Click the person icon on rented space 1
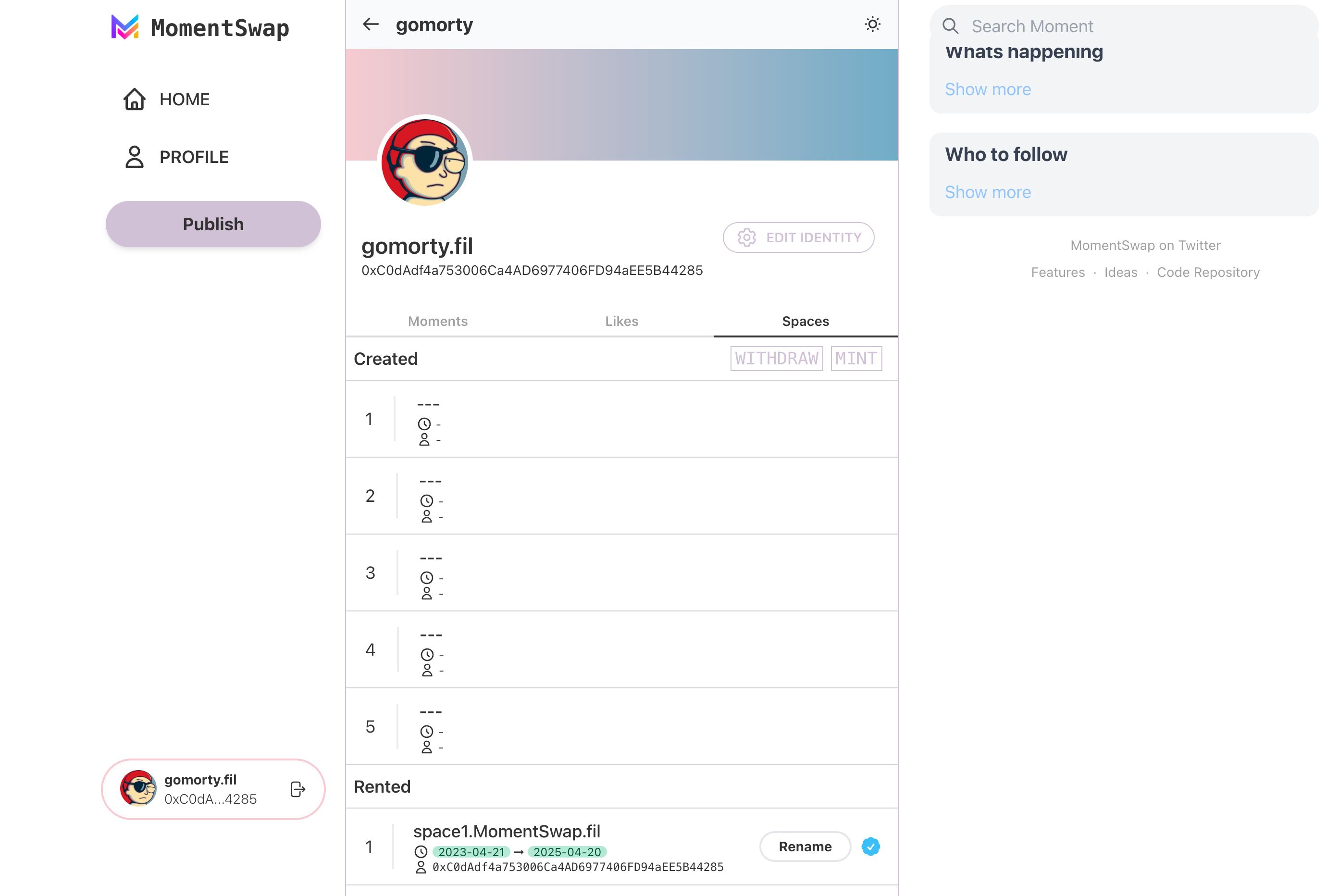Image resolution: width=1338 pixels, height=896 pixels. [x=422, y=867]
